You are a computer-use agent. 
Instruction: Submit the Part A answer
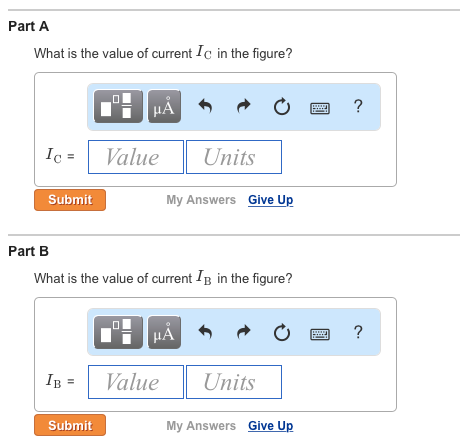[x=70, y=200]
